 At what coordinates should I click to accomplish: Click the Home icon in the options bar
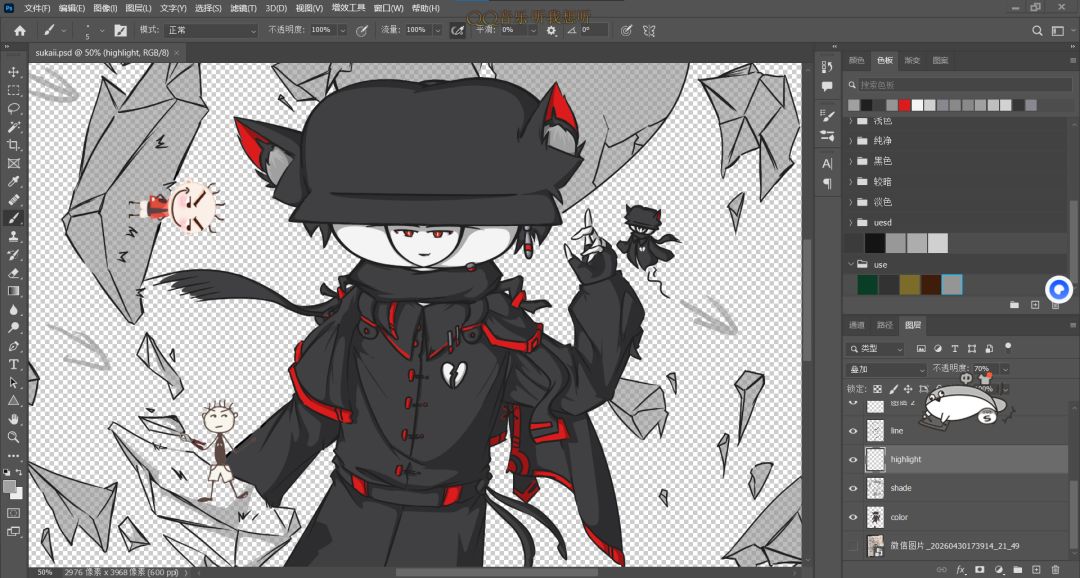click(x=20, y=30)
